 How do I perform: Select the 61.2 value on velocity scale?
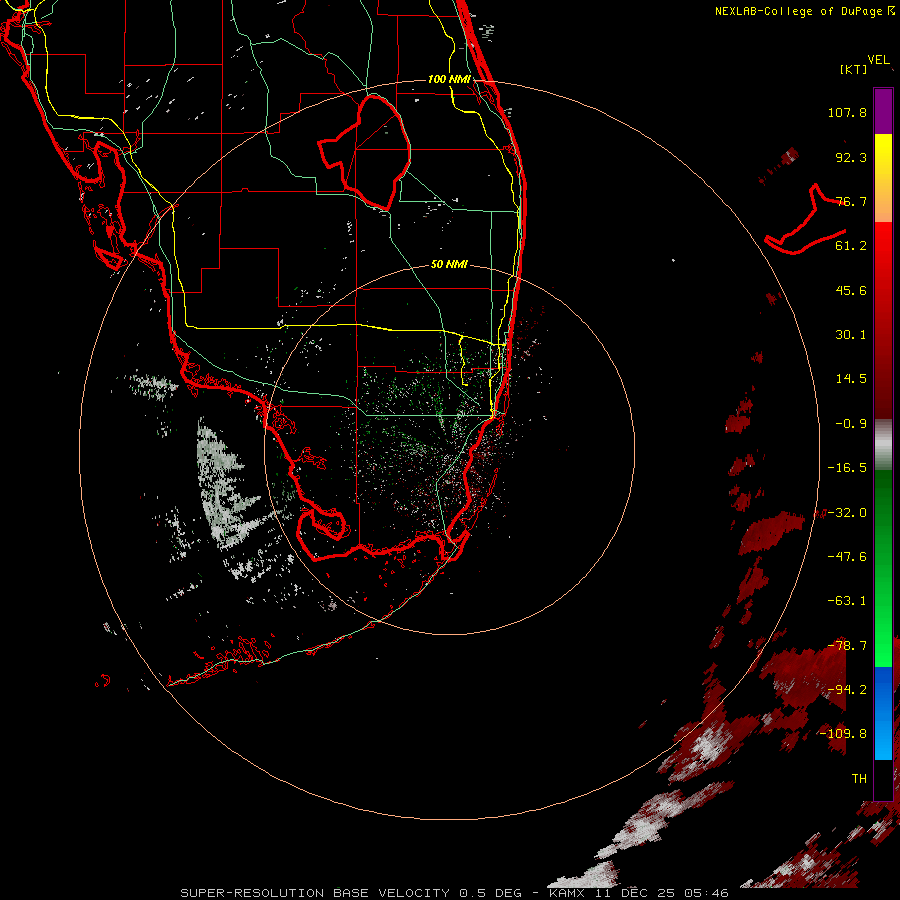851,246
